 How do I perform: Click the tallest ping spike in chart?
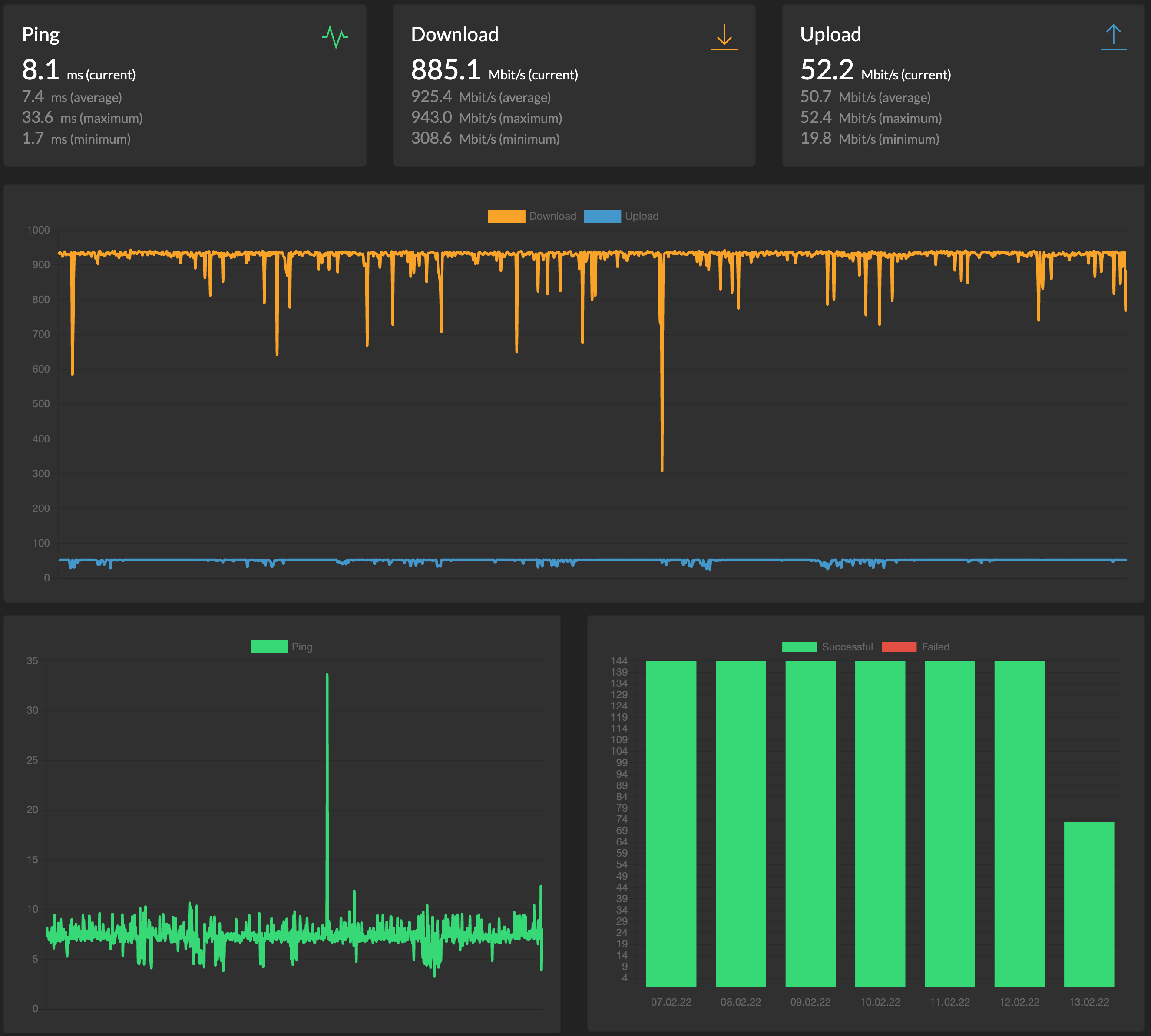click(x=327, y=677)
